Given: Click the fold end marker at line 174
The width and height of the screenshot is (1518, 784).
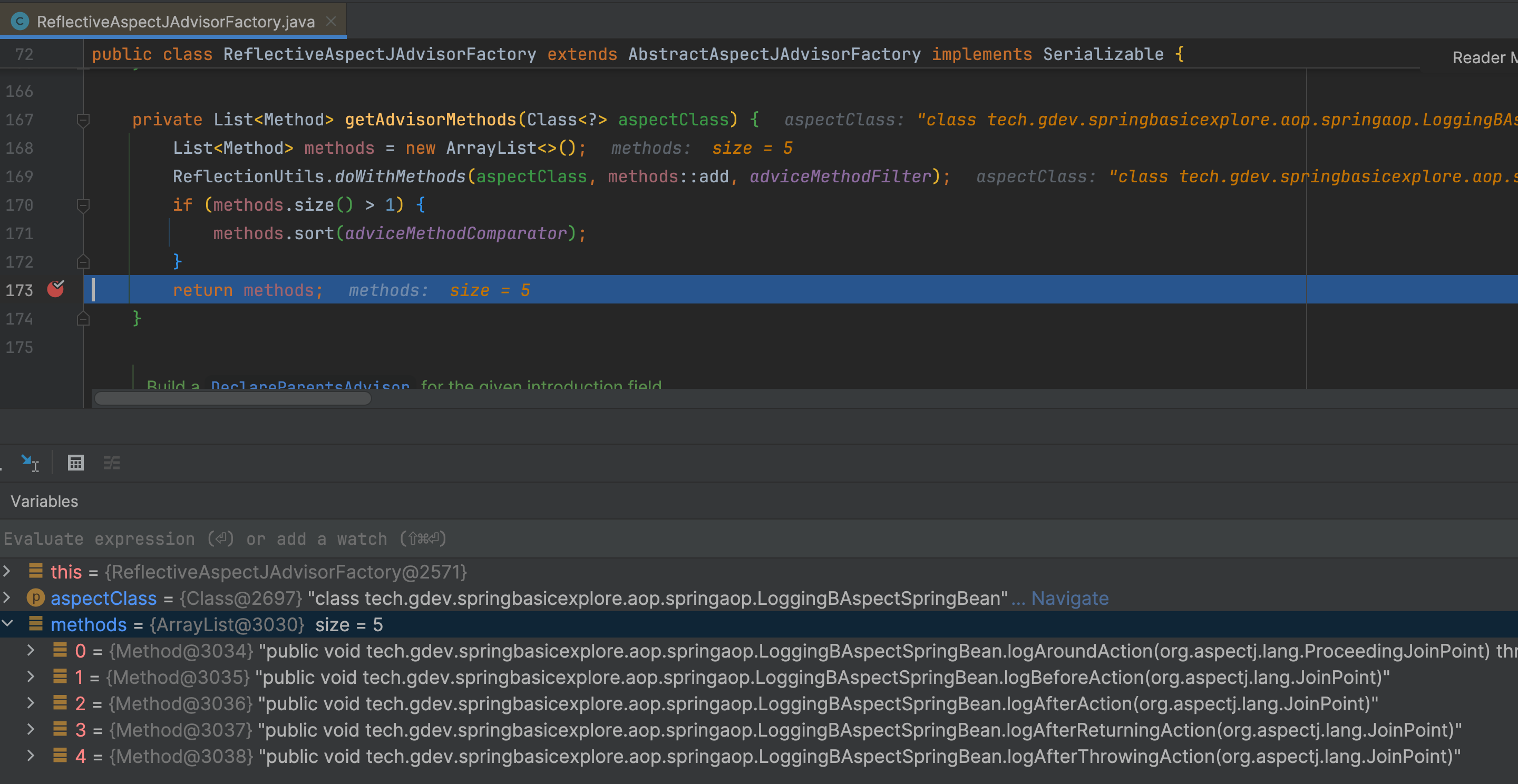Looking at the screenshot, I should 83,319.
